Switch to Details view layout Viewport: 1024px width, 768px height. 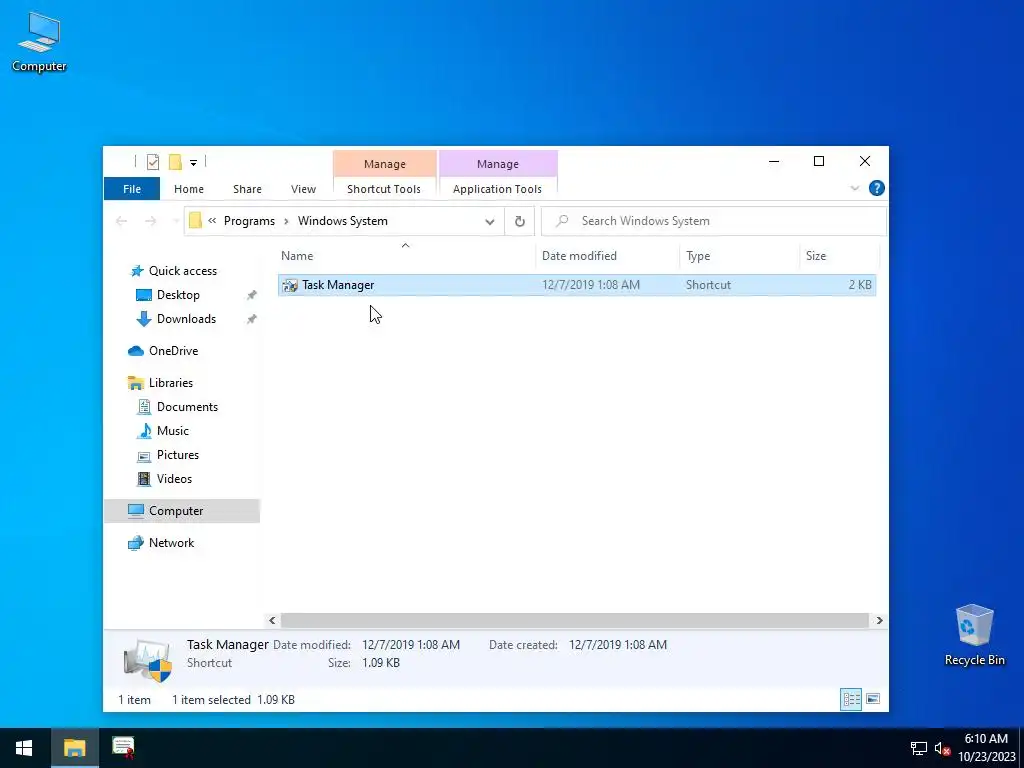(851, 699)
